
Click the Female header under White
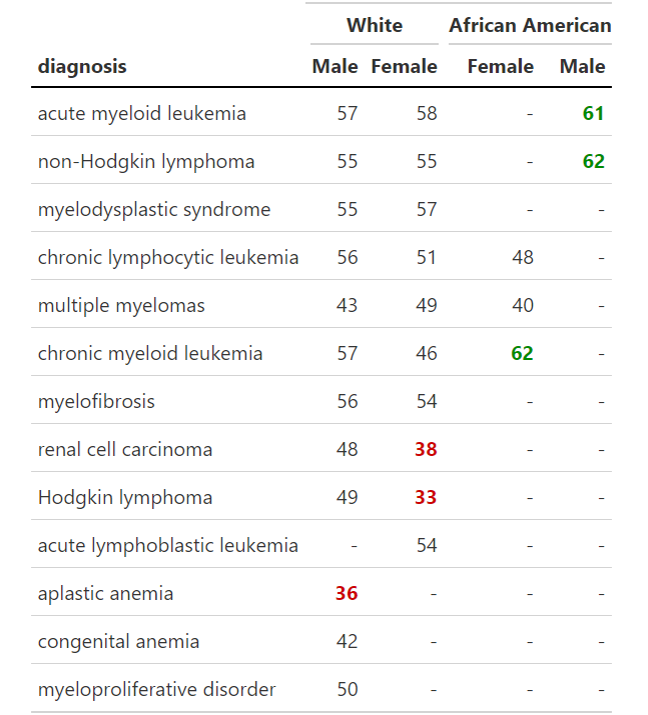pos(404,67)
